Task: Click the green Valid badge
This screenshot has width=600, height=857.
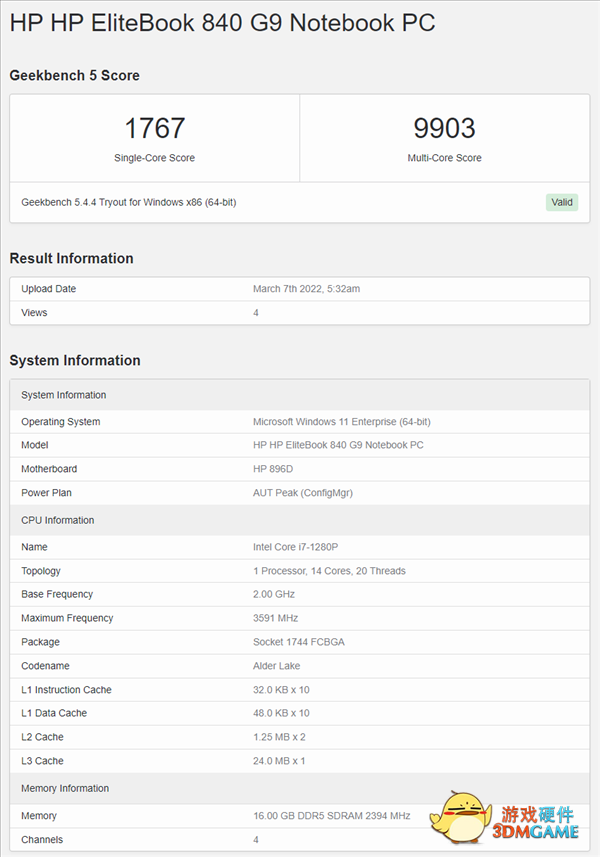Action: pyautogui.click(x=562, y=202)
